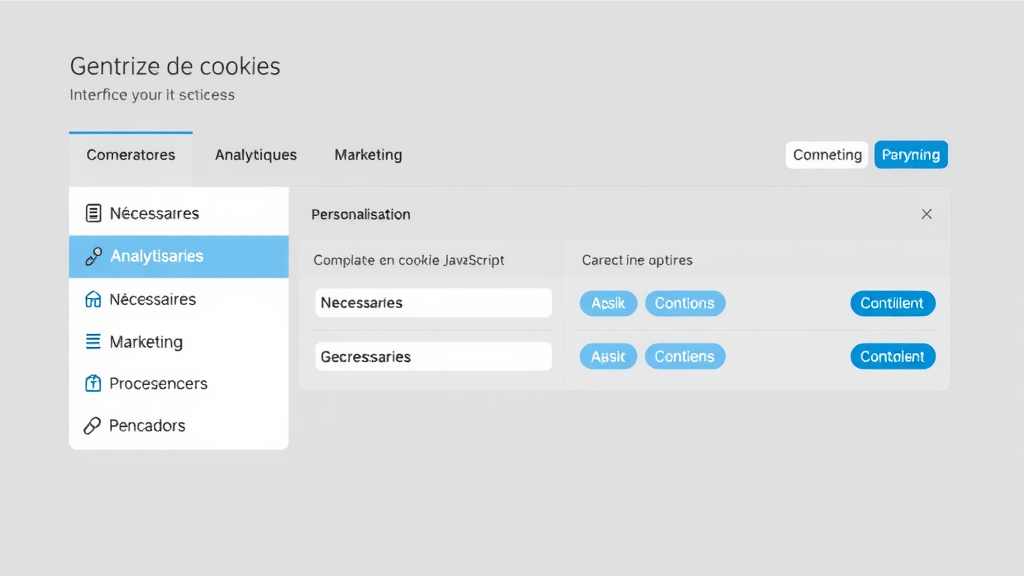Click the key icon next to Analytisaries
The image size is (1024, 576).
point(94,256)
